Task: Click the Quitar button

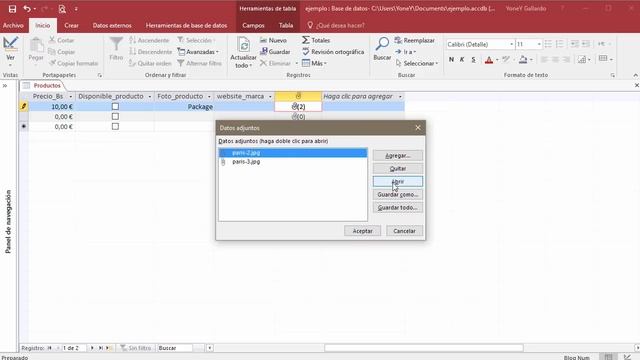Action: 398,169
